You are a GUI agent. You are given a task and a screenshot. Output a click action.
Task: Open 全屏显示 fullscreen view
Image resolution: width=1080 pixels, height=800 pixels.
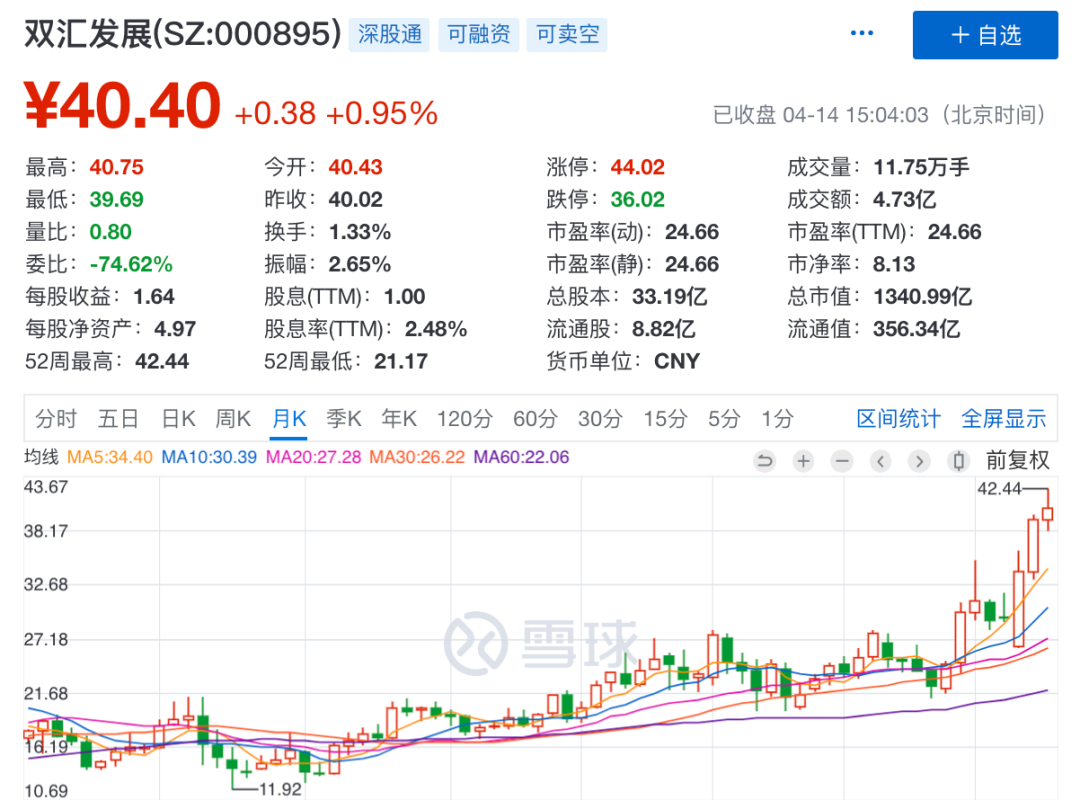1004,418
